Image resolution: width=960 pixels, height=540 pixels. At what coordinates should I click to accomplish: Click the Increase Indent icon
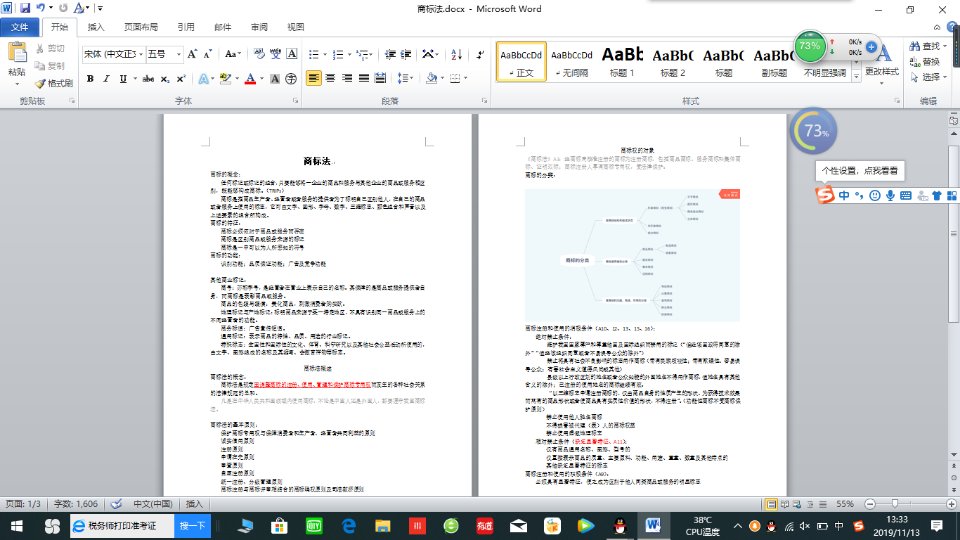(x=405, y=54)
